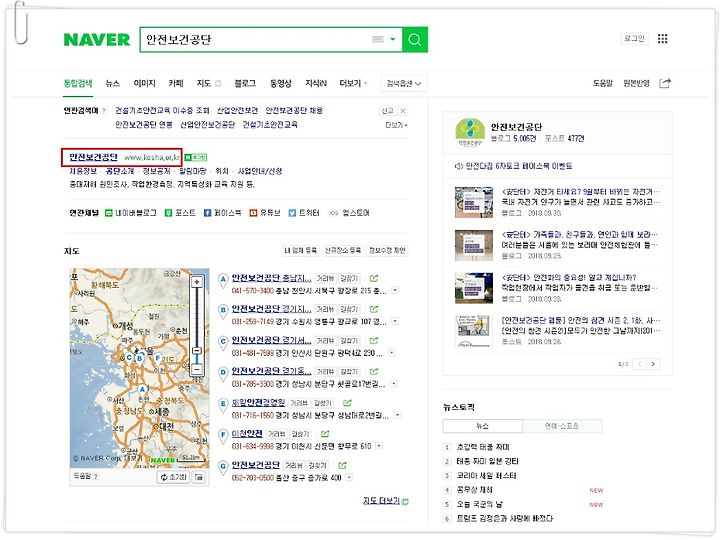
Task: Open related search 산업안전보건
Action: (237, 111)
